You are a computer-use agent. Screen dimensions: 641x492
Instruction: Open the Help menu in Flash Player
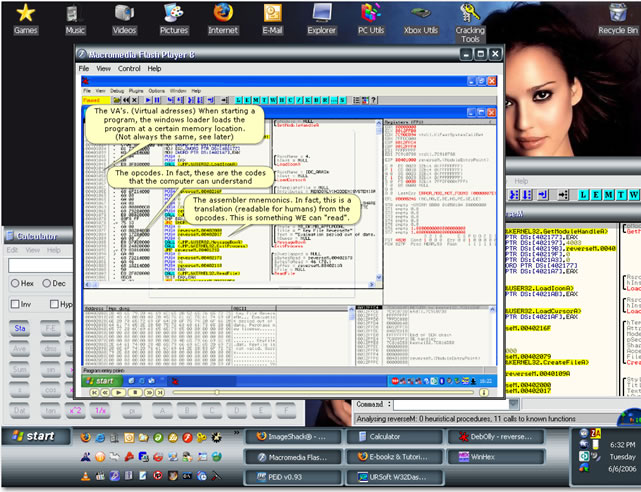[x=154, y=69]
